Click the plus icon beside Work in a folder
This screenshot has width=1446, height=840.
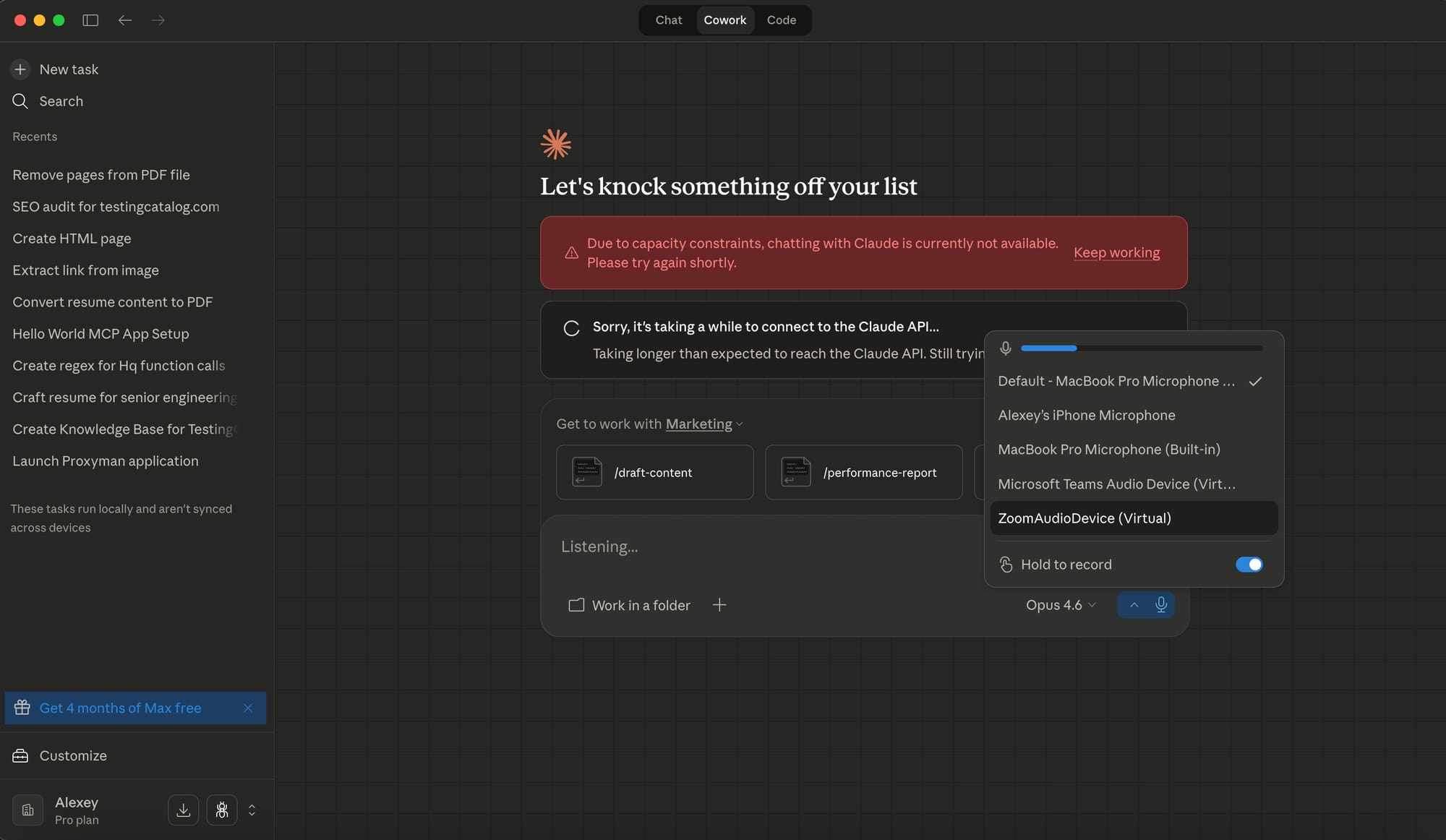click(x=719, y=605)
